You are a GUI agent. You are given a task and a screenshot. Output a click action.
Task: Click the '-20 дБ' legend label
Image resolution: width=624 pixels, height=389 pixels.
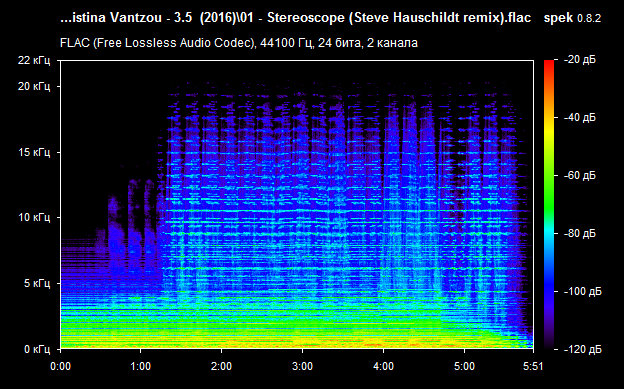[x=580, y=60]
